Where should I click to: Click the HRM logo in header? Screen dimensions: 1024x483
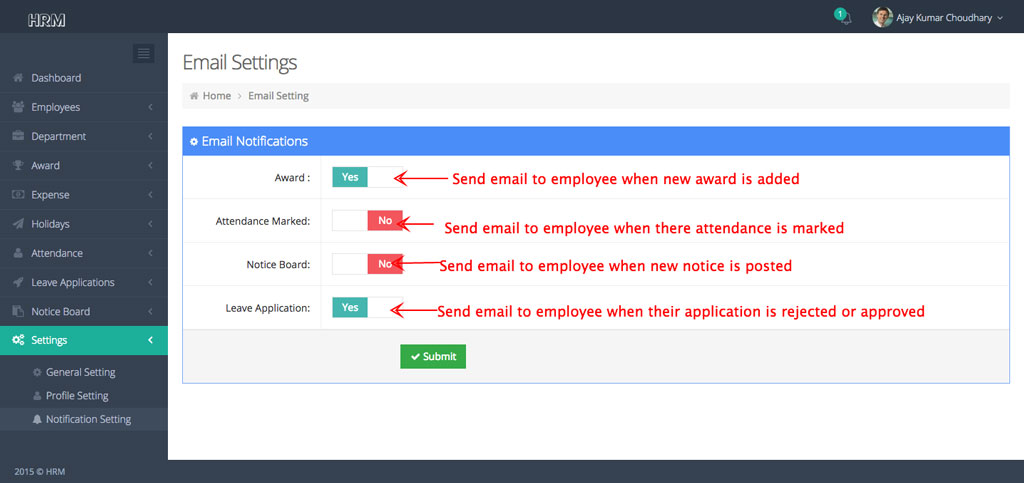(x=46, y=19)
